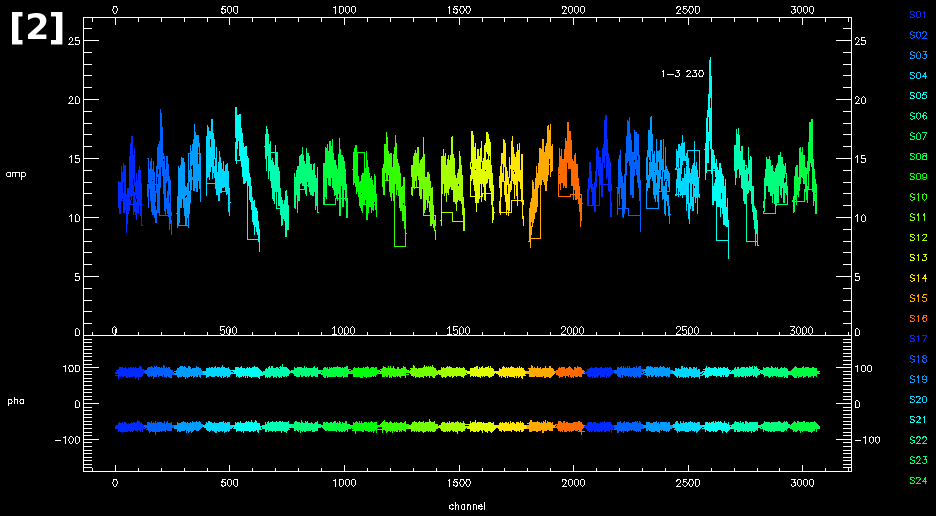
Task: Choose the orange S15 legend label
Action: pyautogui.click(x=918, y=299)
